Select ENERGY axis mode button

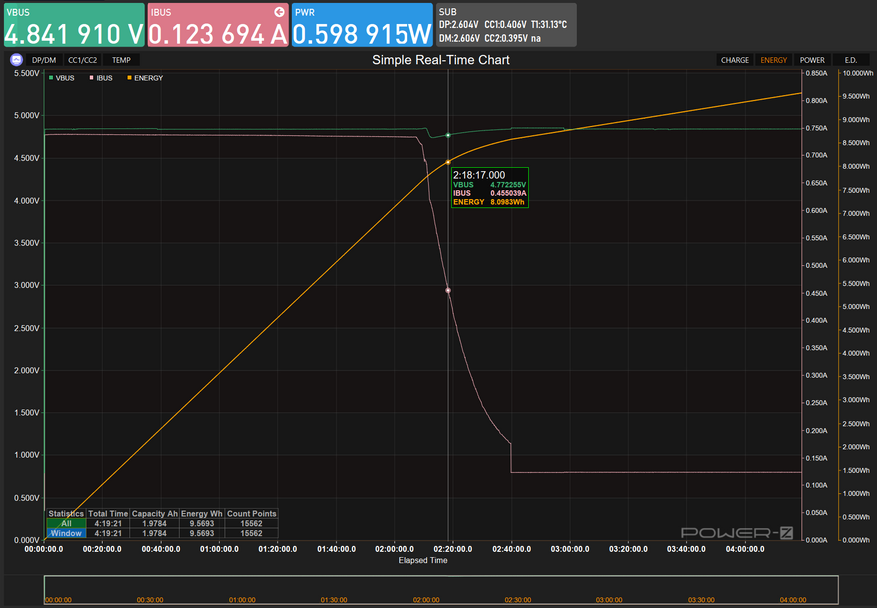tap(774, 60)
